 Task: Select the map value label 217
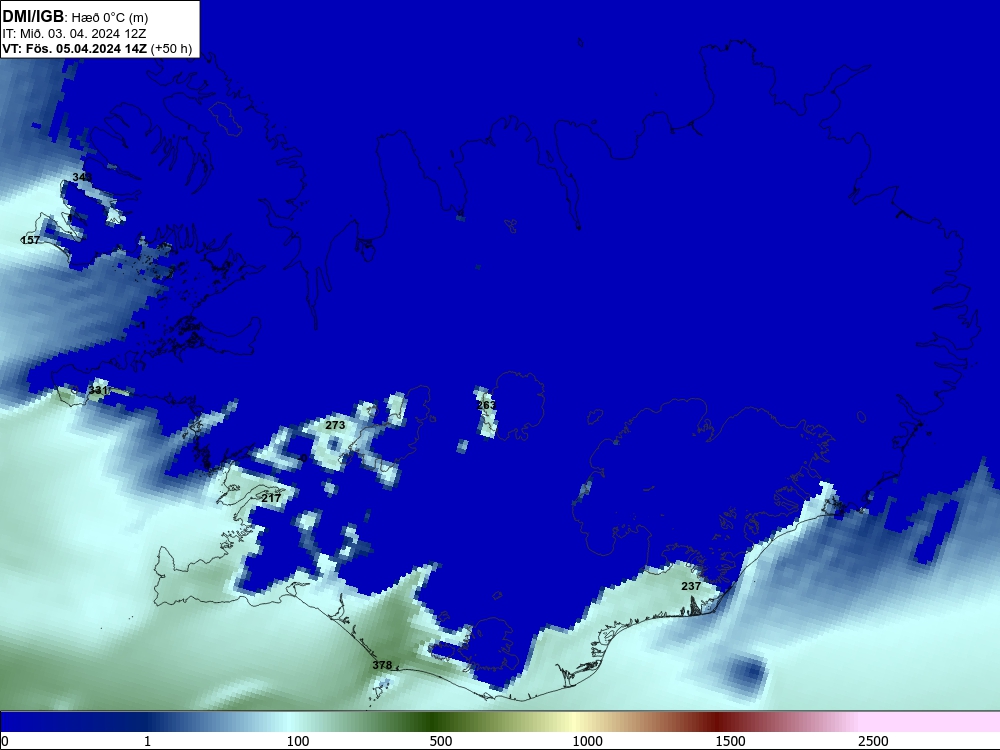click(271, 497)
